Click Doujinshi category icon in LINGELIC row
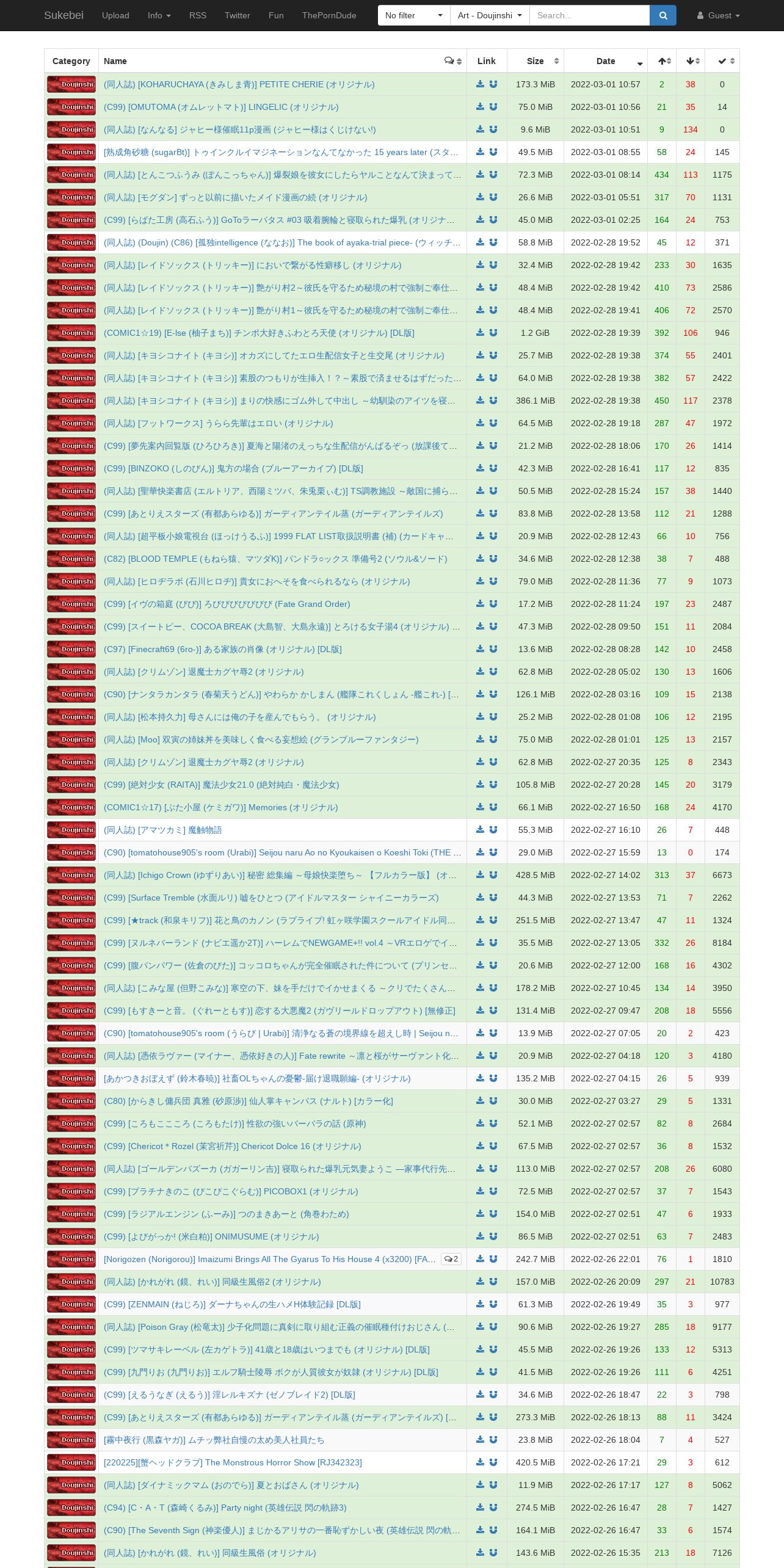 [71, 107]
